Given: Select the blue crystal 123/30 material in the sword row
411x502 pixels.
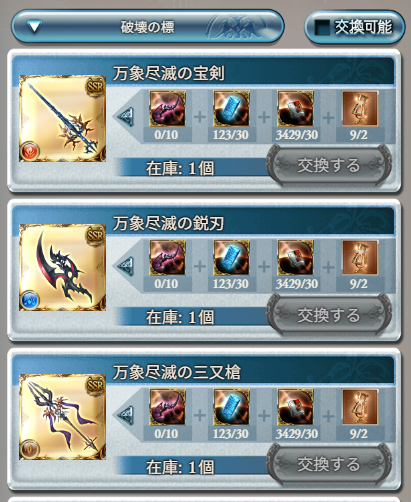Looking at the screenshot, I should click(231, 109).
